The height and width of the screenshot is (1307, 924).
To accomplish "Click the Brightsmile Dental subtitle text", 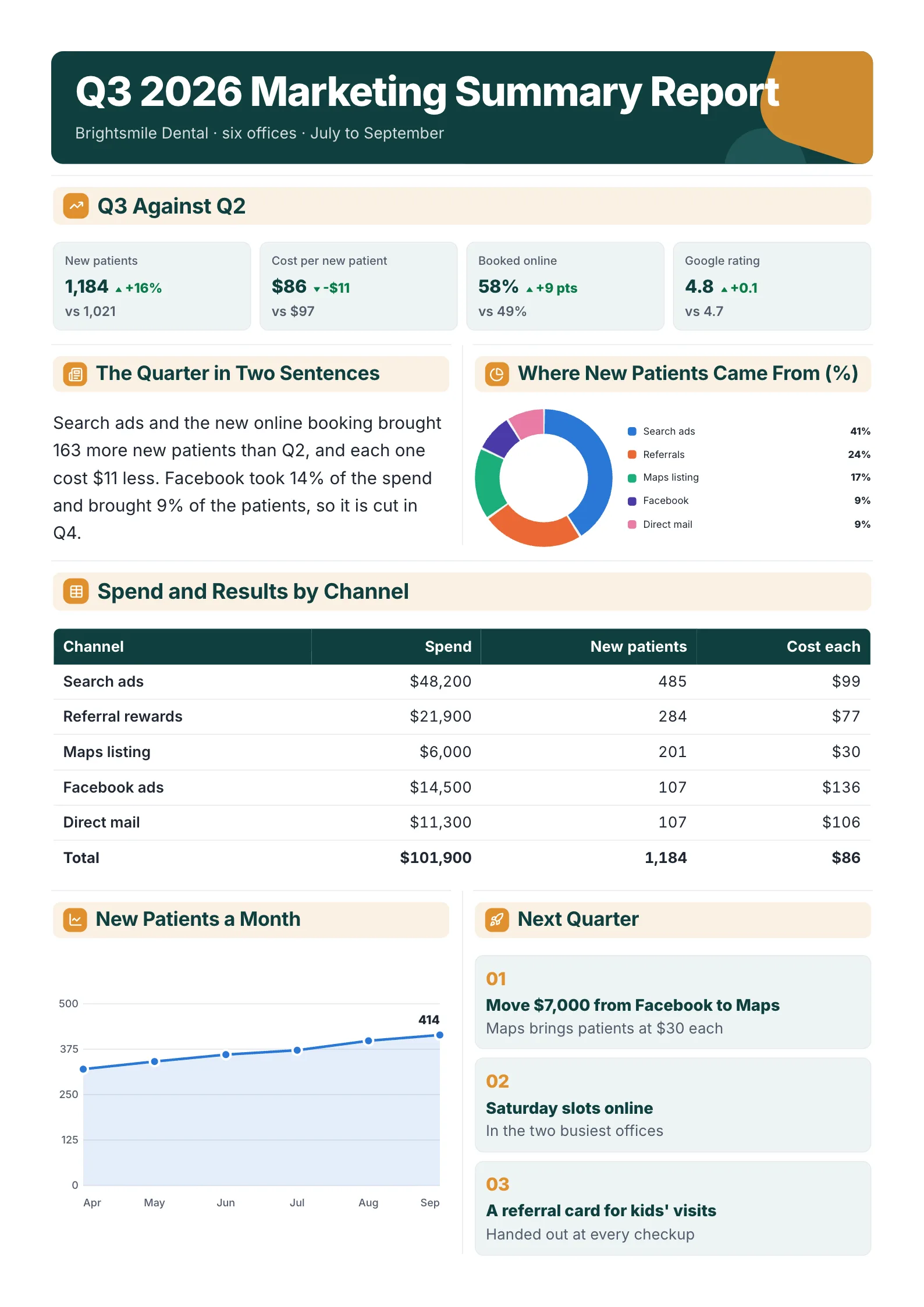I will 260,133.
